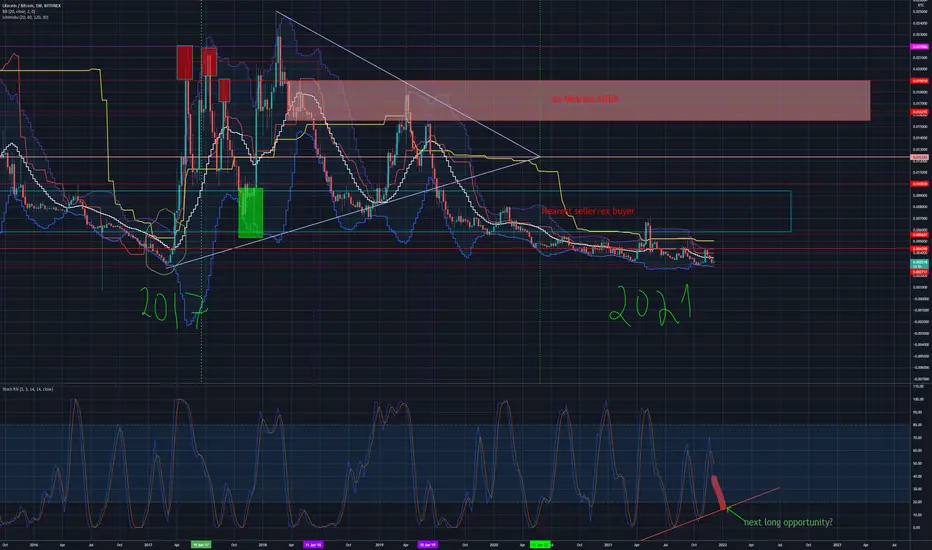Click the BTC currency label above the price axis
Viewport: 932px width, 550px height.
pos(921,5)
